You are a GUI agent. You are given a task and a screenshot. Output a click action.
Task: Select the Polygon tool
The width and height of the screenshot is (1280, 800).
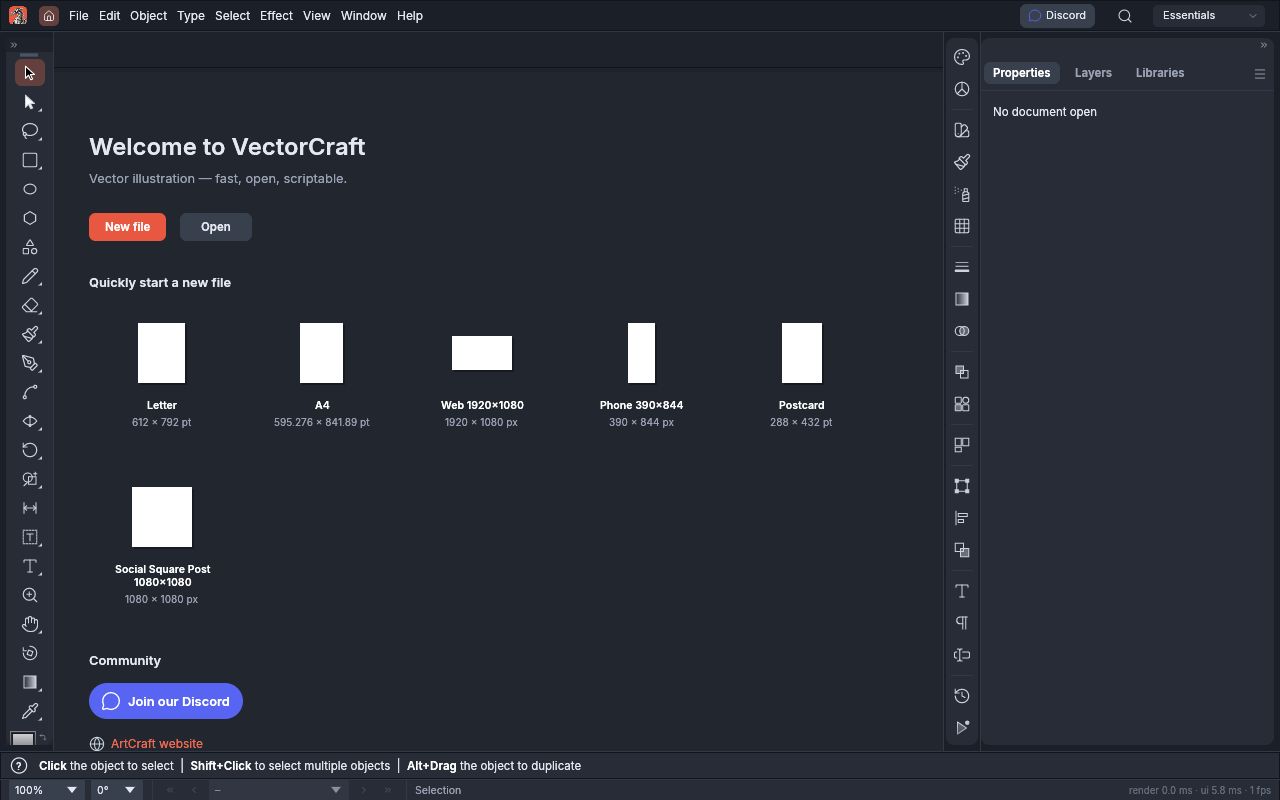pos(29,218)
